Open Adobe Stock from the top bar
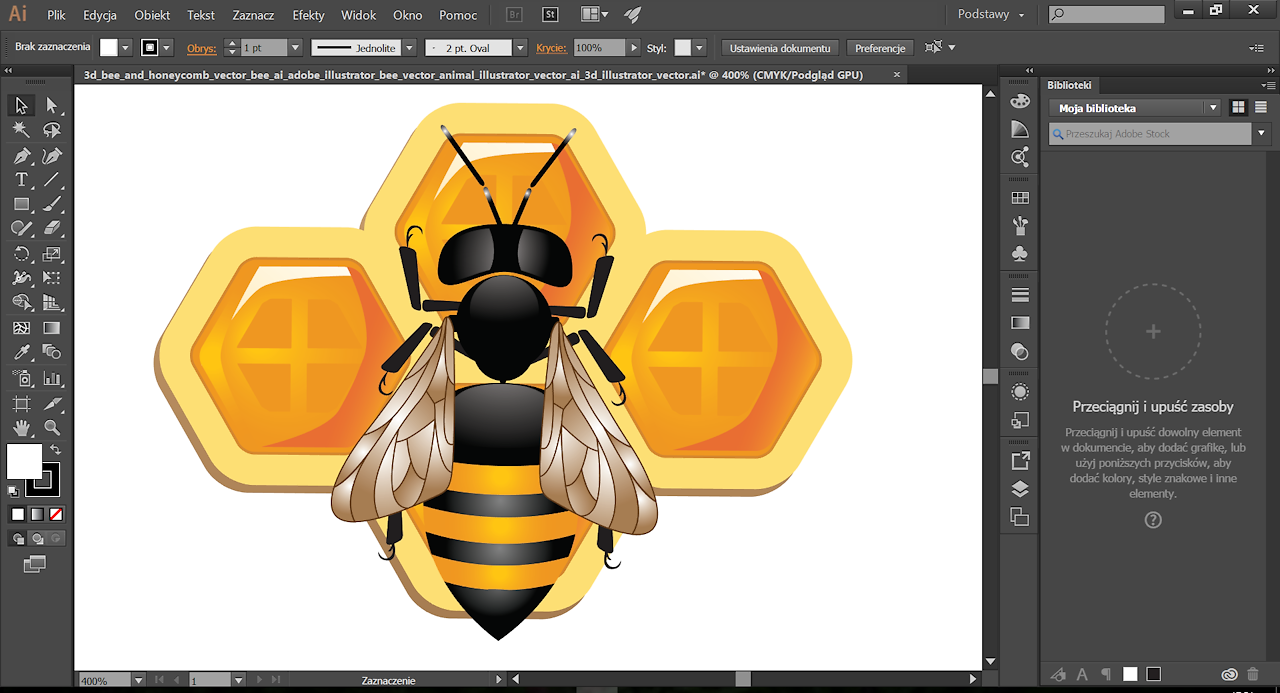The height and width of the screenshot is (693, 1280). pyautogui.click(x=550, y=15)
